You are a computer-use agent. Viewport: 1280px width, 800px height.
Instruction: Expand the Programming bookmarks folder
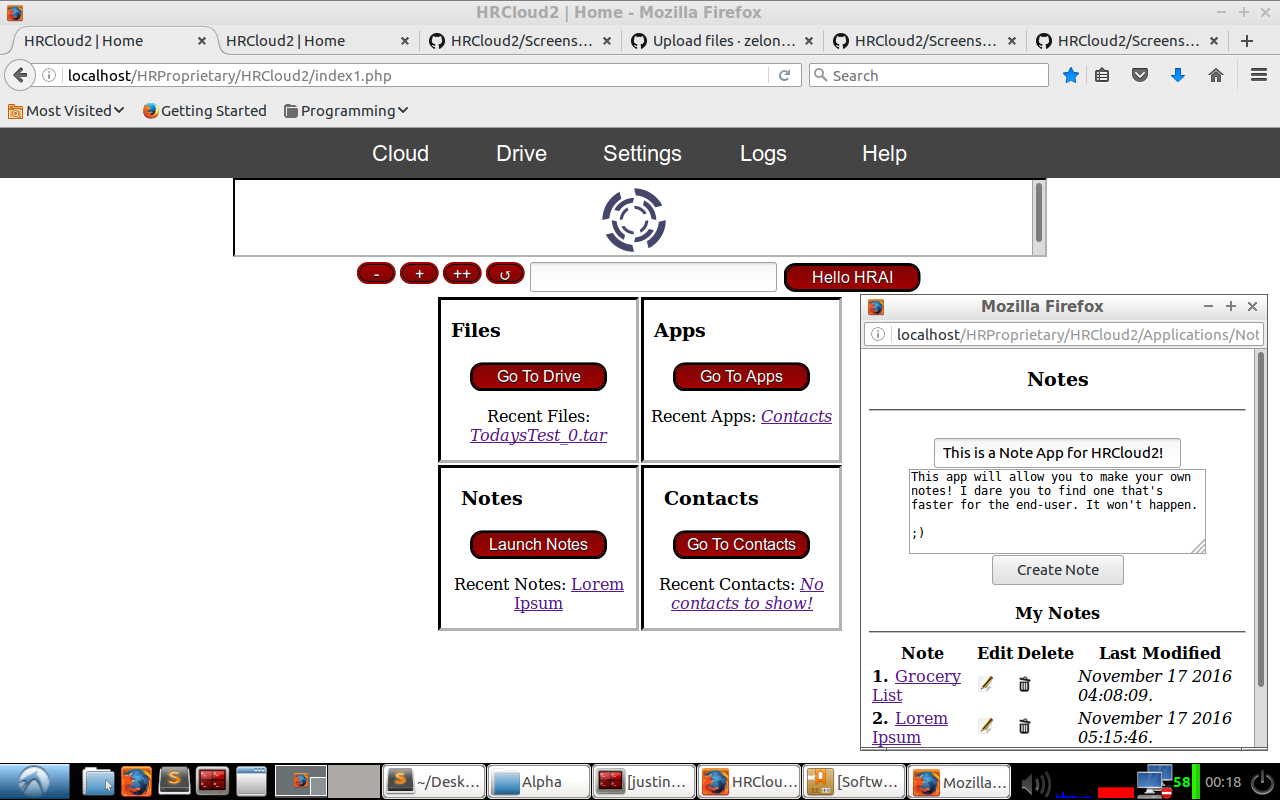pyautogui.click(x=348, y=110)
